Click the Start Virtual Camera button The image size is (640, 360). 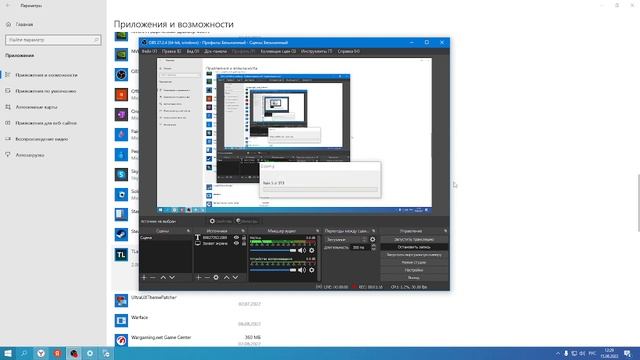pyautogui.click(x=414, y=255)
